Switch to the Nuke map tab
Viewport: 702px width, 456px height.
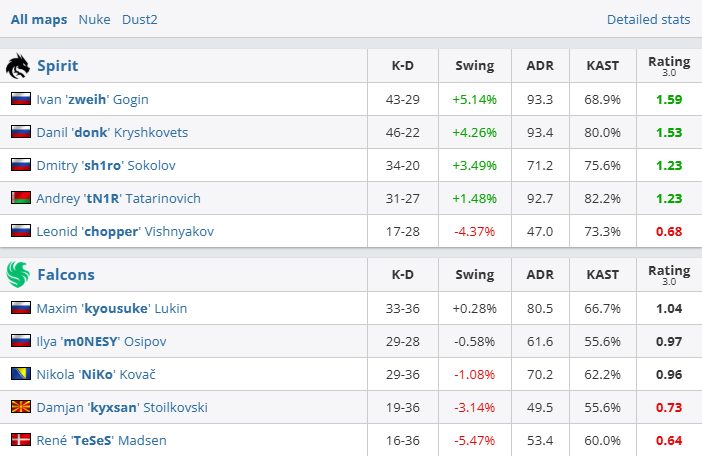click(94, 19)
